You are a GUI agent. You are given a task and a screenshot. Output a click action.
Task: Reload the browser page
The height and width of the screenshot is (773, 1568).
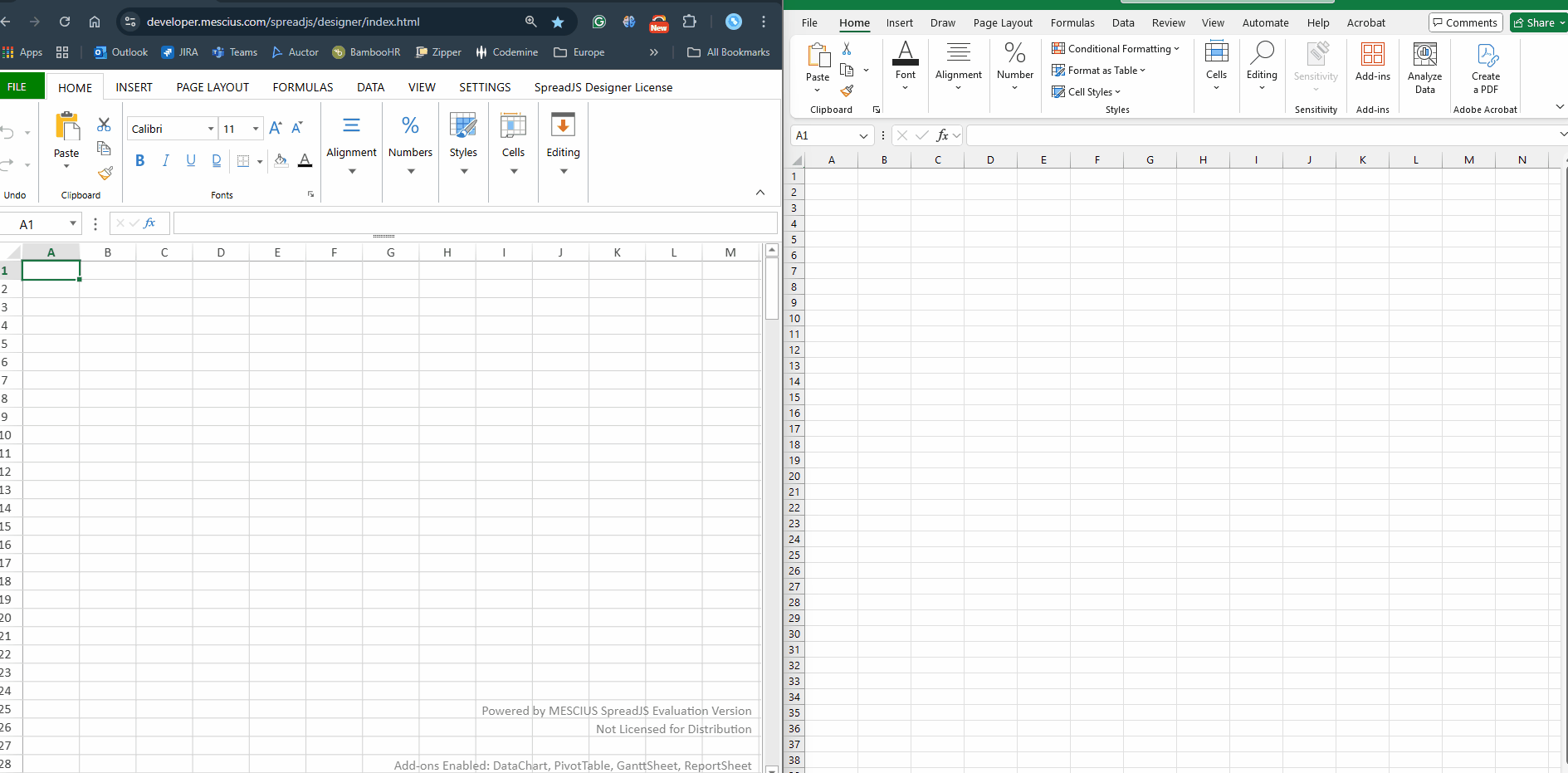pyautogui.click(x=65, y=22)
